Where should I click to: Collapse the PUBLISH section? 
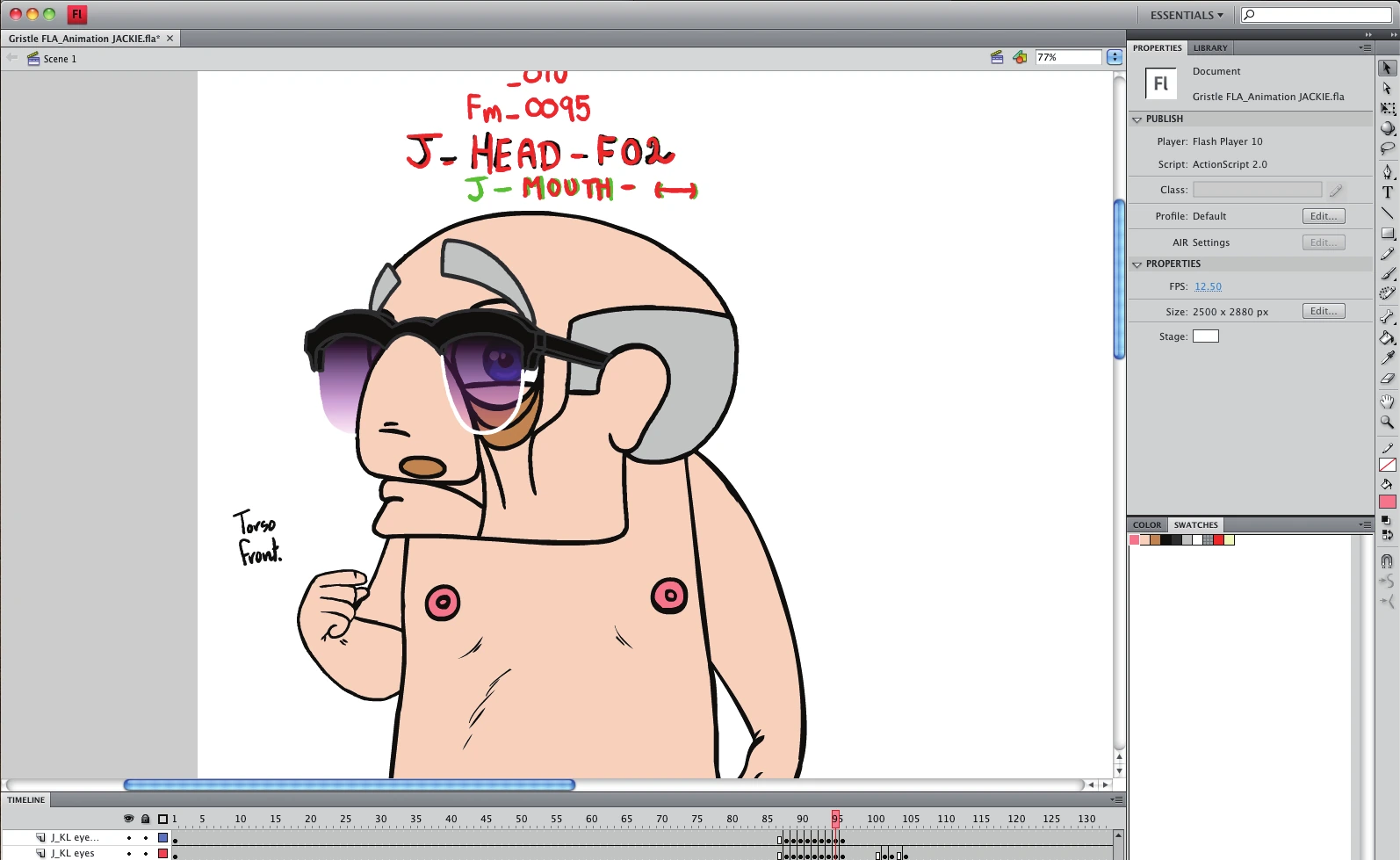pyautogui.click(x=1137, y=119)
